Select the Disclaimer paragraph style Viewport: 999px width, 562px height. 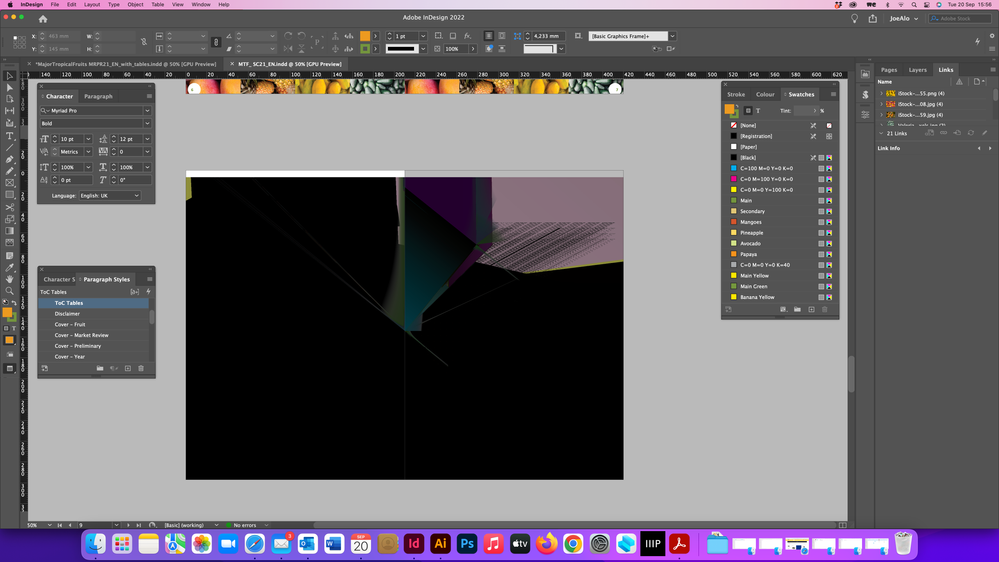[x=68, y=314]
